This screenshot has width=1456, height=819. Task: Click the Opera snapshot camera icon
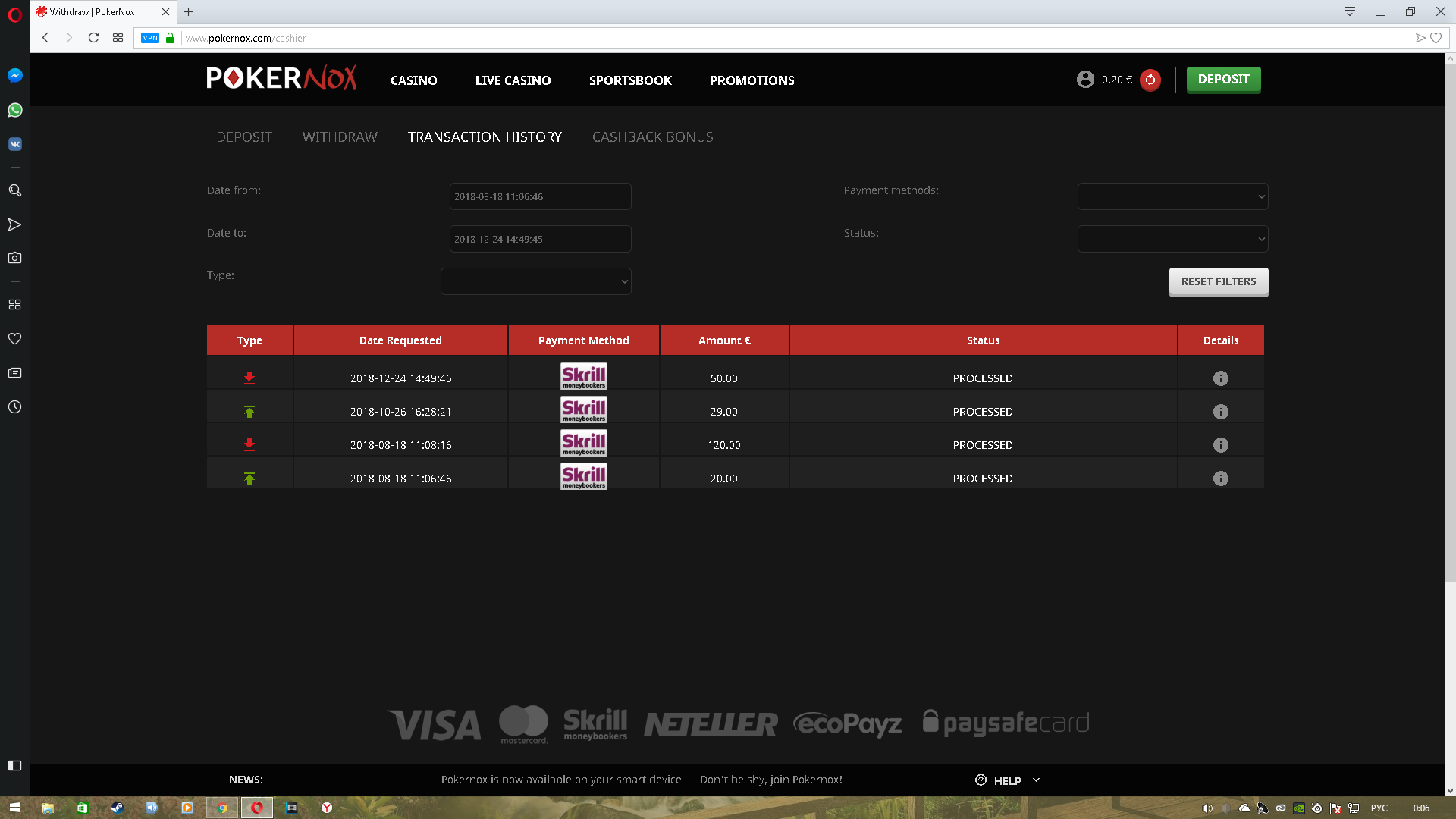pyautogui.click(x=14, y=258)
